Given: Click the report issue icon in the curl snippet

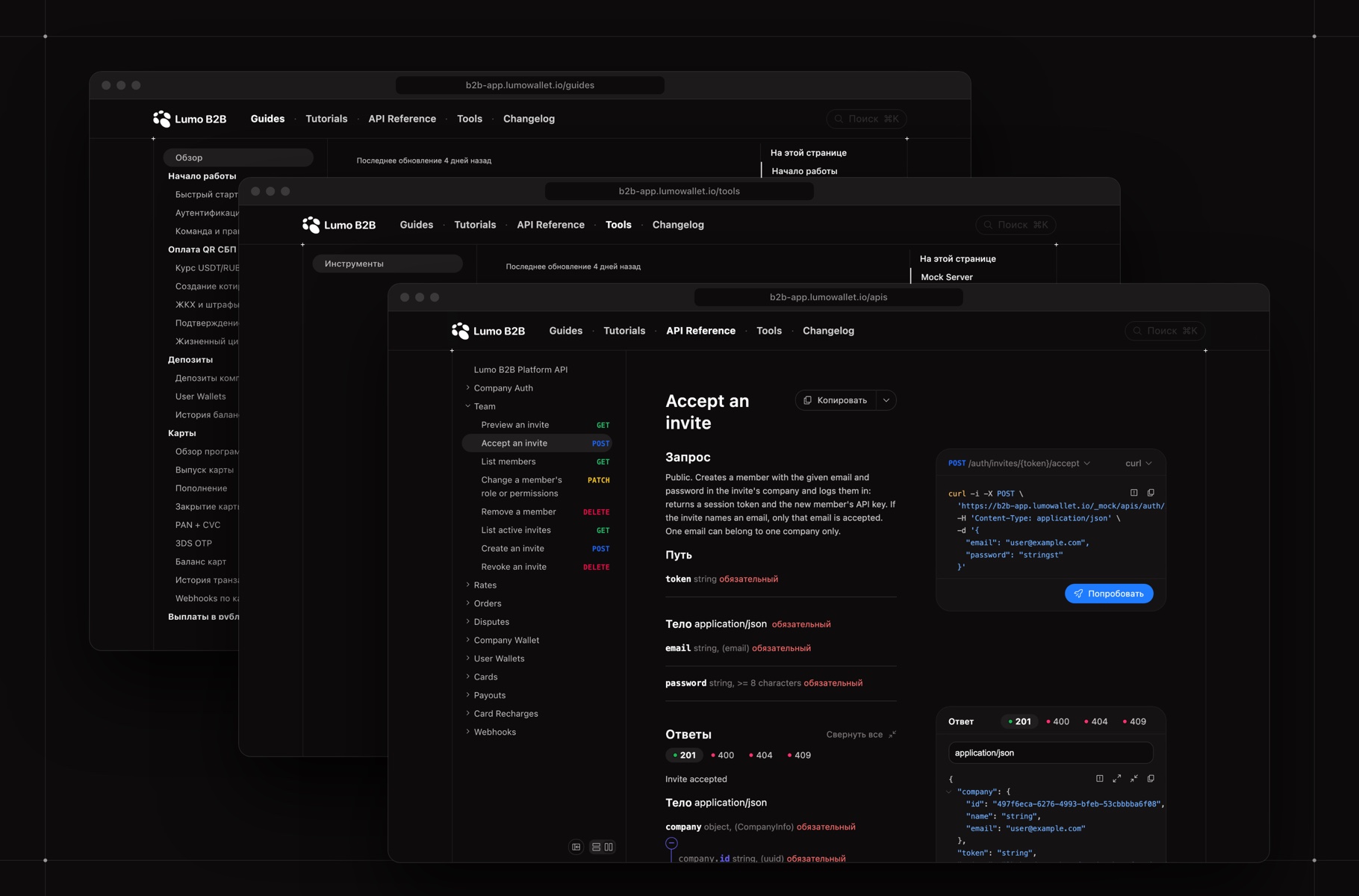Looking at the screenshot, I should [1134, 493].
